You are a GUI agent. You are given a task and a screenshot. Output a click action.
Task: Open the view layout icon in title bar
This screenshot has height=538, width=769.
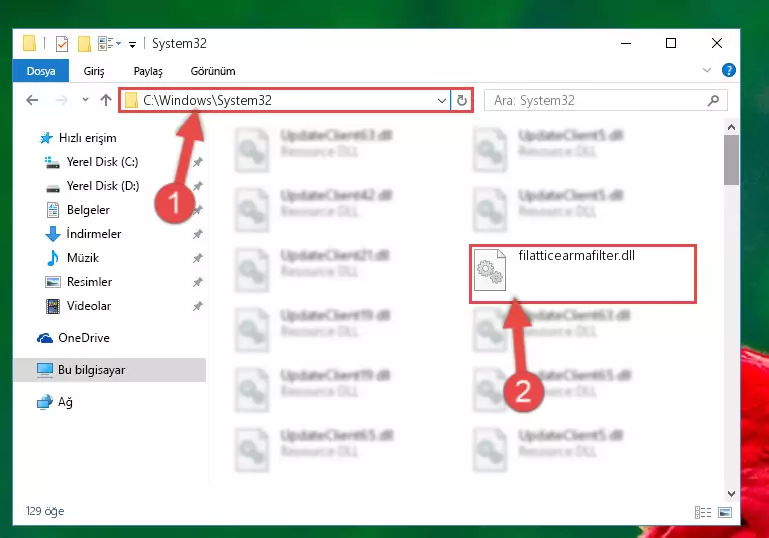105,44
